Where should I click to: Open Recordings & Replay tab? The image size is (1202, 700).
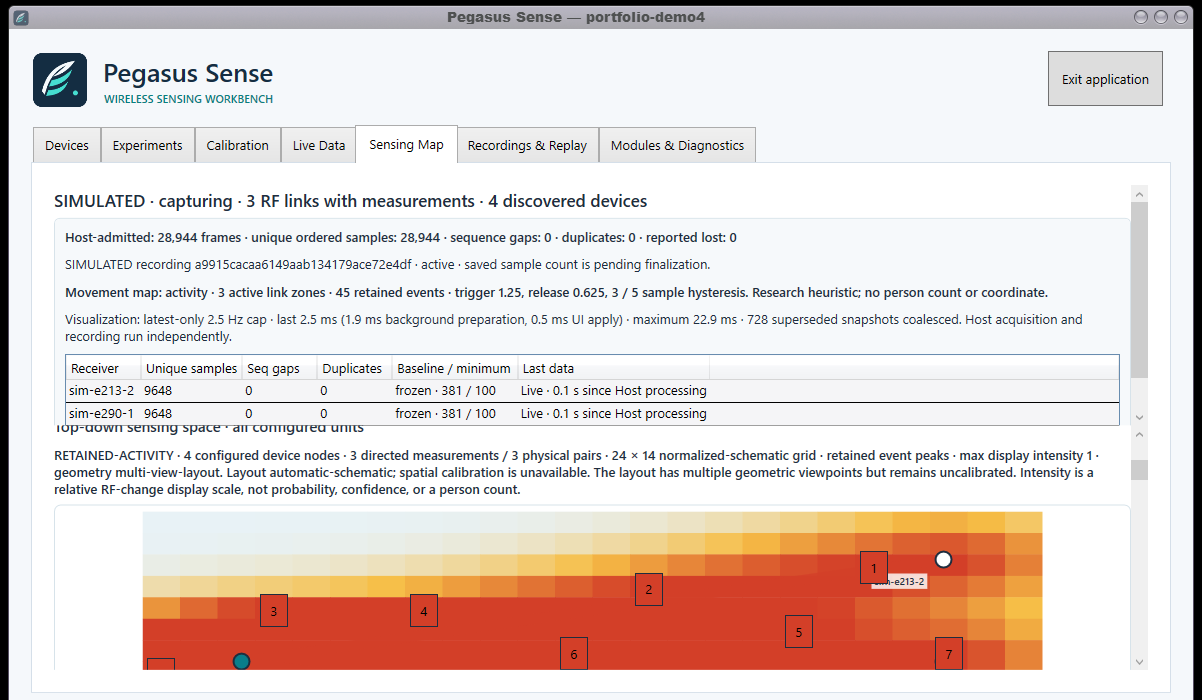point(527,145)
